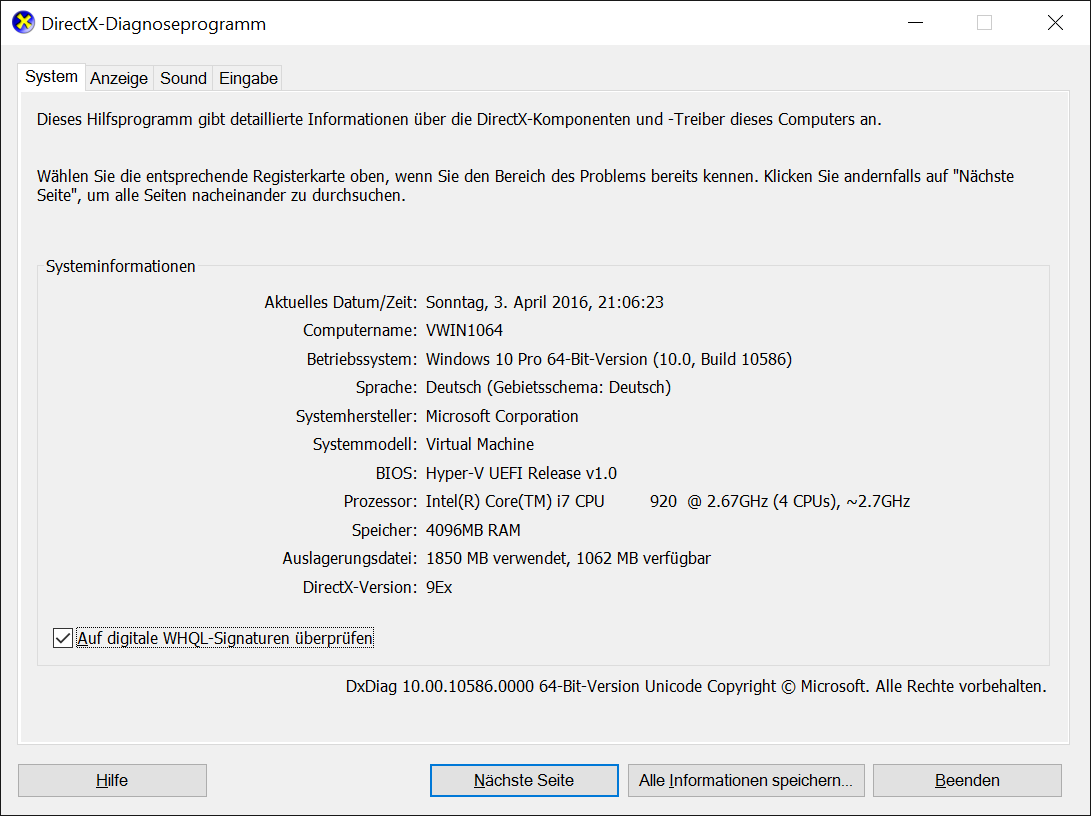
Task: Click the 'Aktuelles Datum/Zeit:' label
Action: [340, 302]
